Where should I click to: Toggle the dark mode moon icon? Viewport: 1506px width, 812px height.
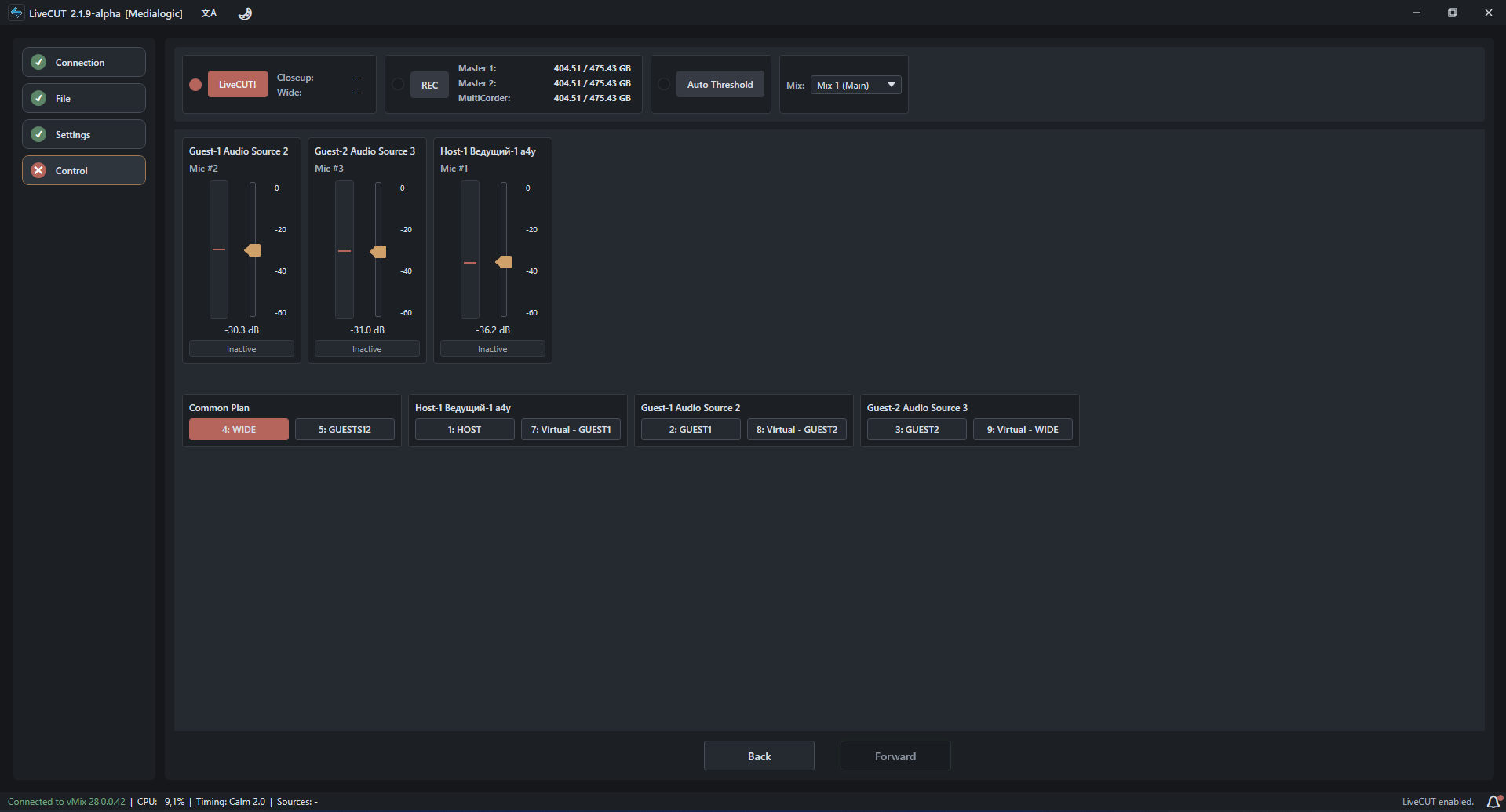[x=246, y=13]
